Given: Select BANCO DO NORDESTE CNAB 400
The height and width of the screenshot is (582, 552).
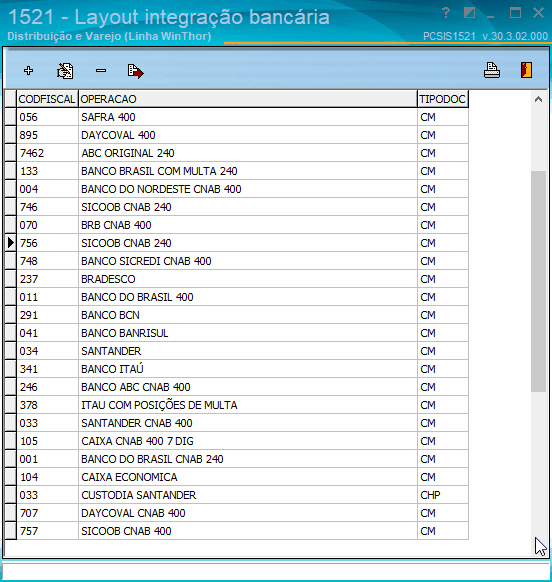Looking at the screenshot, I should [x=236, y=189].
